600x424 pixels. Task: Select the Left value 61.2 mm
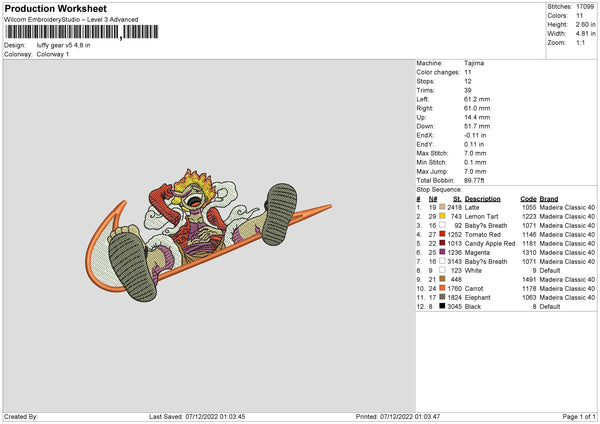pos(477,99)
